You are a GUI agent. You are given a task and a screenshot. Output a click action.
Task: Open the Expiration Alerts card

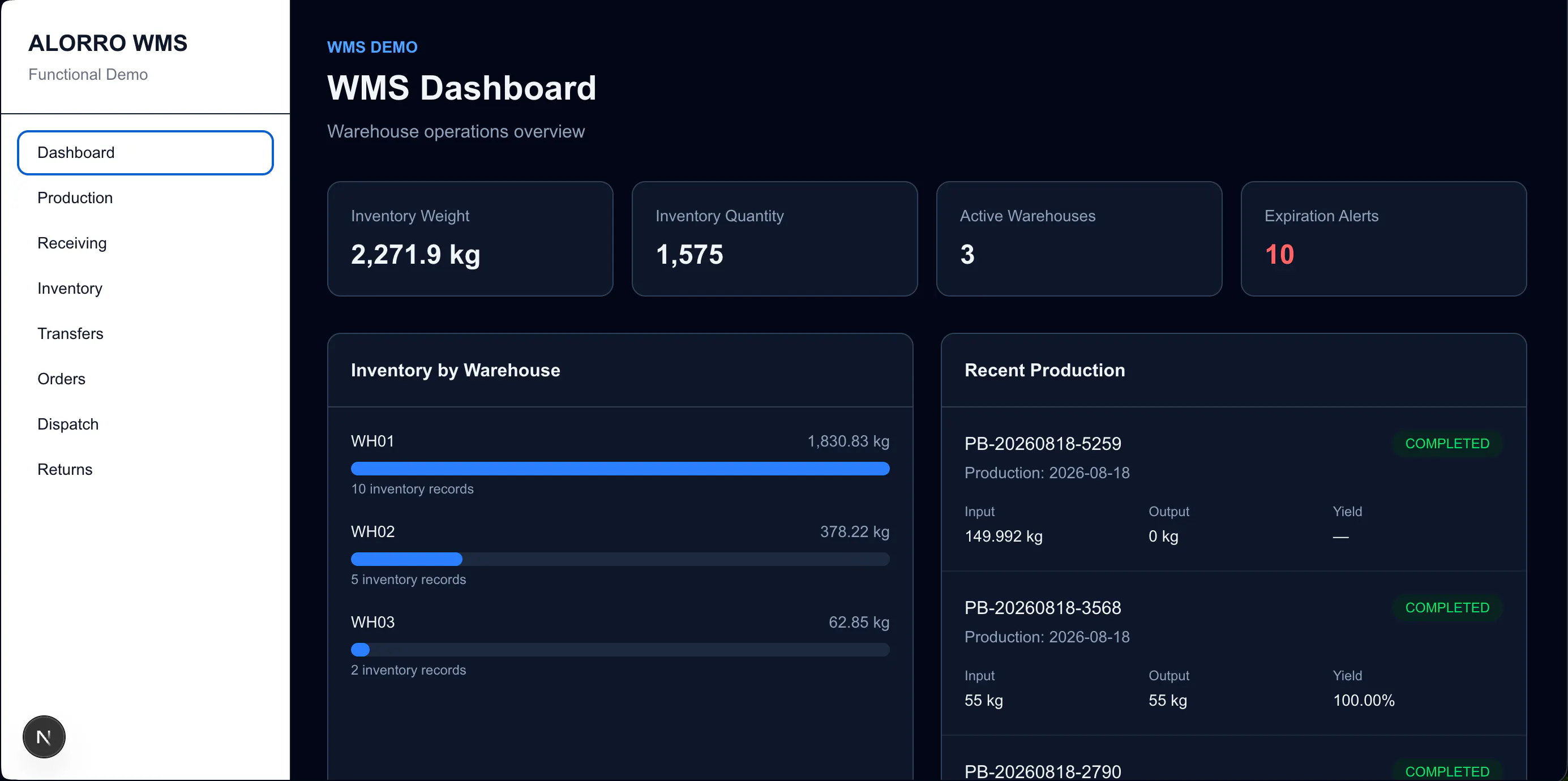(x=1383, y=239)
